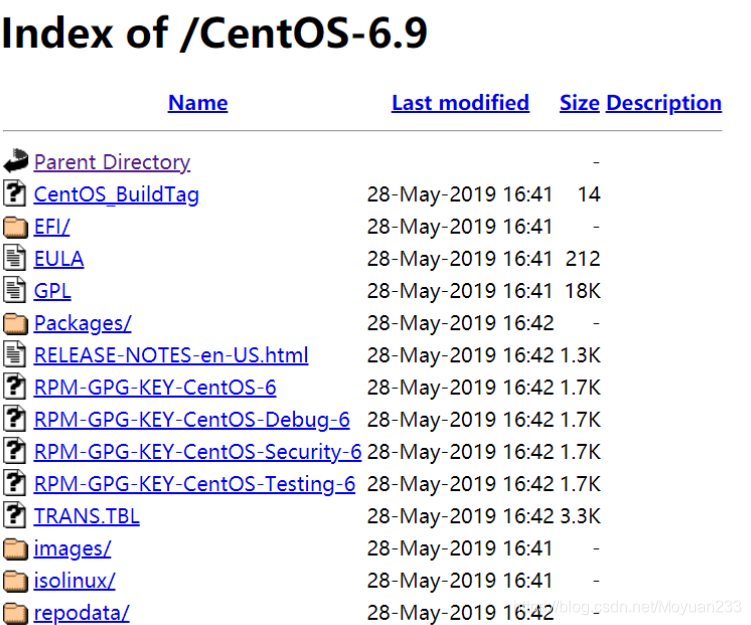Click the unknown-file icon beside RPM-GPG-KEY-CentOS-Testing-6
Image resolution: width=751 pixels, height=625 pixels.
(x=15, y=482)
